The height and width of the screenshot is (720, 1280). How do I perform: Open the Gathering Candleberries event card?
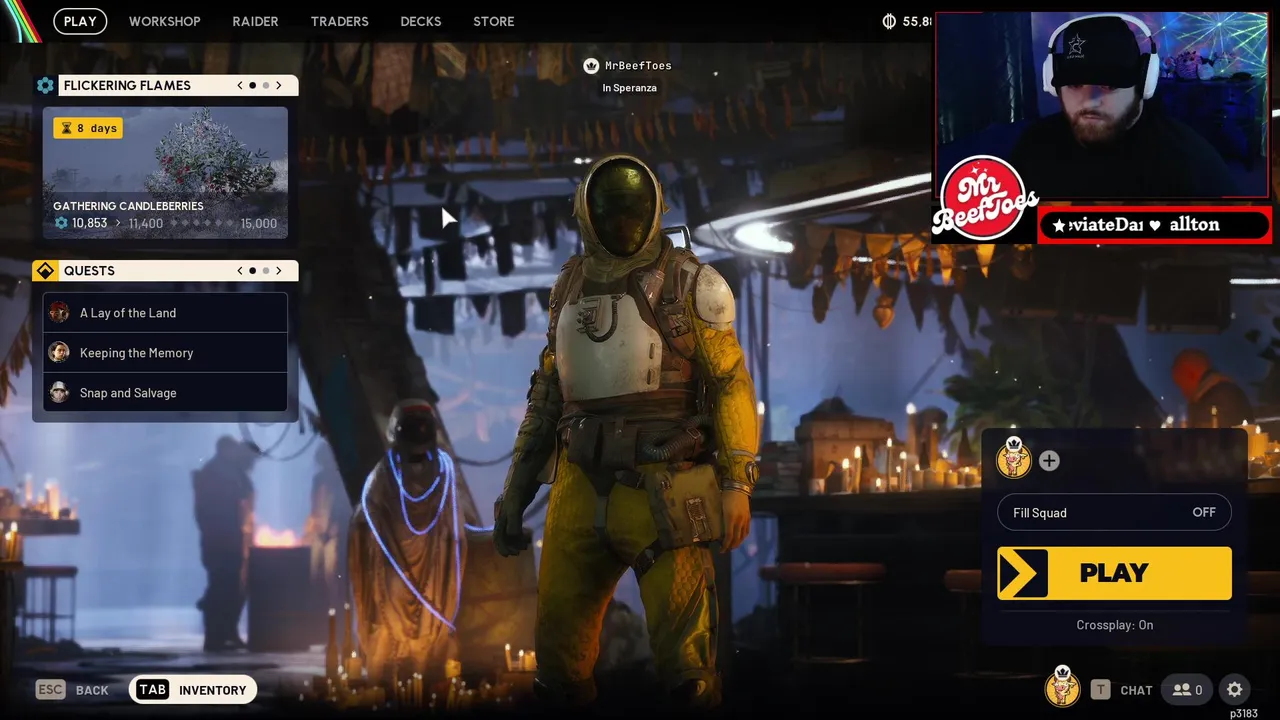click(x=165, y=172)
